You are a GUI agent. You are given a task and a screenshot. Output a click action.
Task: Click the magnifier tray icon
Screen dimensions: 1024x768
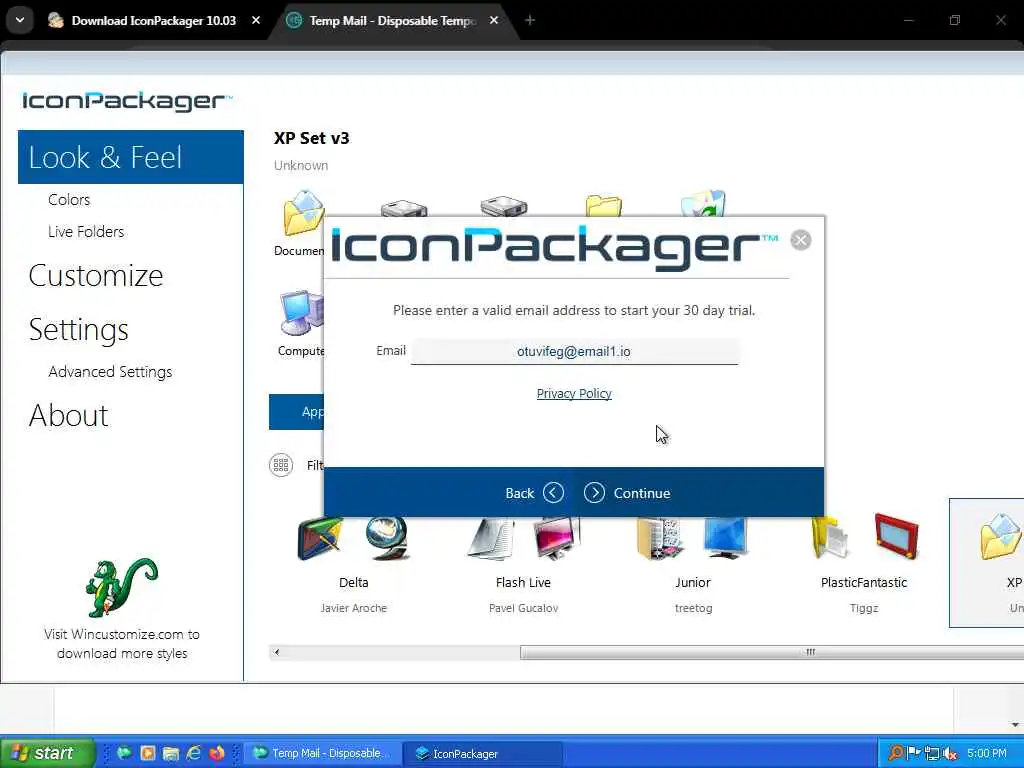[x=897, y=754]
